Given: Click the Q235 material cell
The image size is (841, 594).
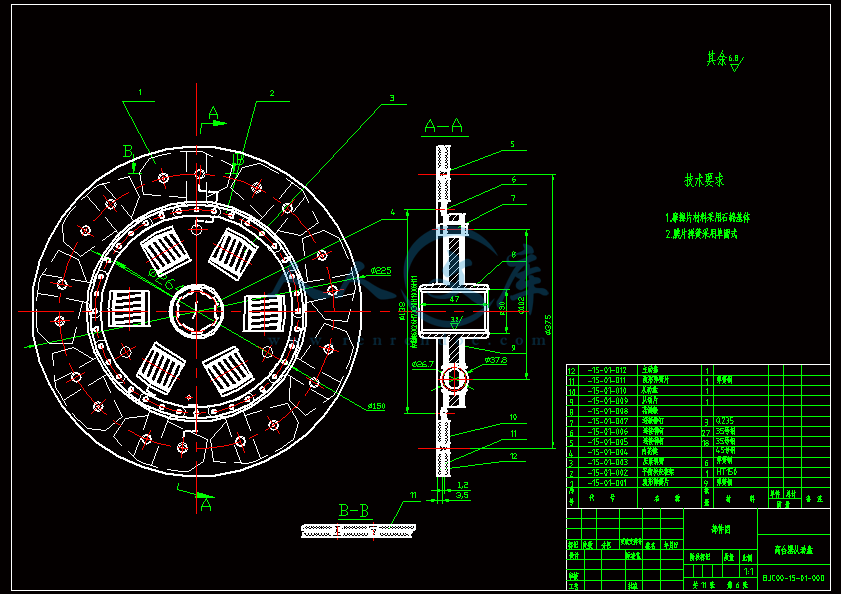Looking at the screenshot, I should (x=725, y=421).
